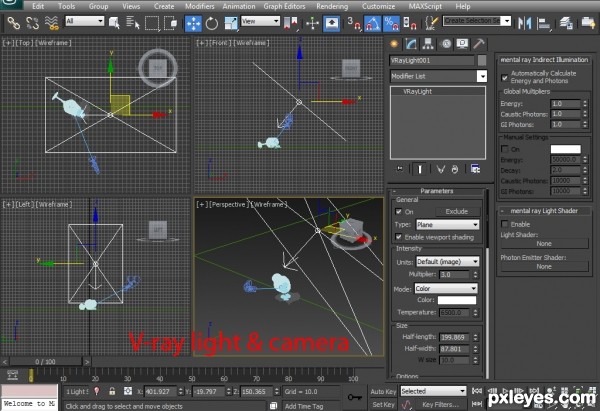Open the Graph Editors menu
This screenshot has width=600, height=411.
284,6
